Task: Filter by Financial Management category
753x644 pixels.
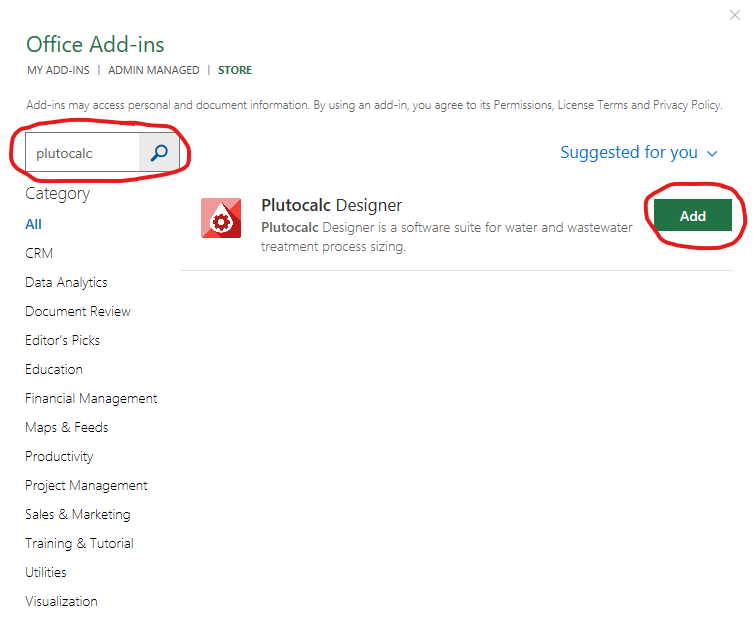Action: click(91, 399)
